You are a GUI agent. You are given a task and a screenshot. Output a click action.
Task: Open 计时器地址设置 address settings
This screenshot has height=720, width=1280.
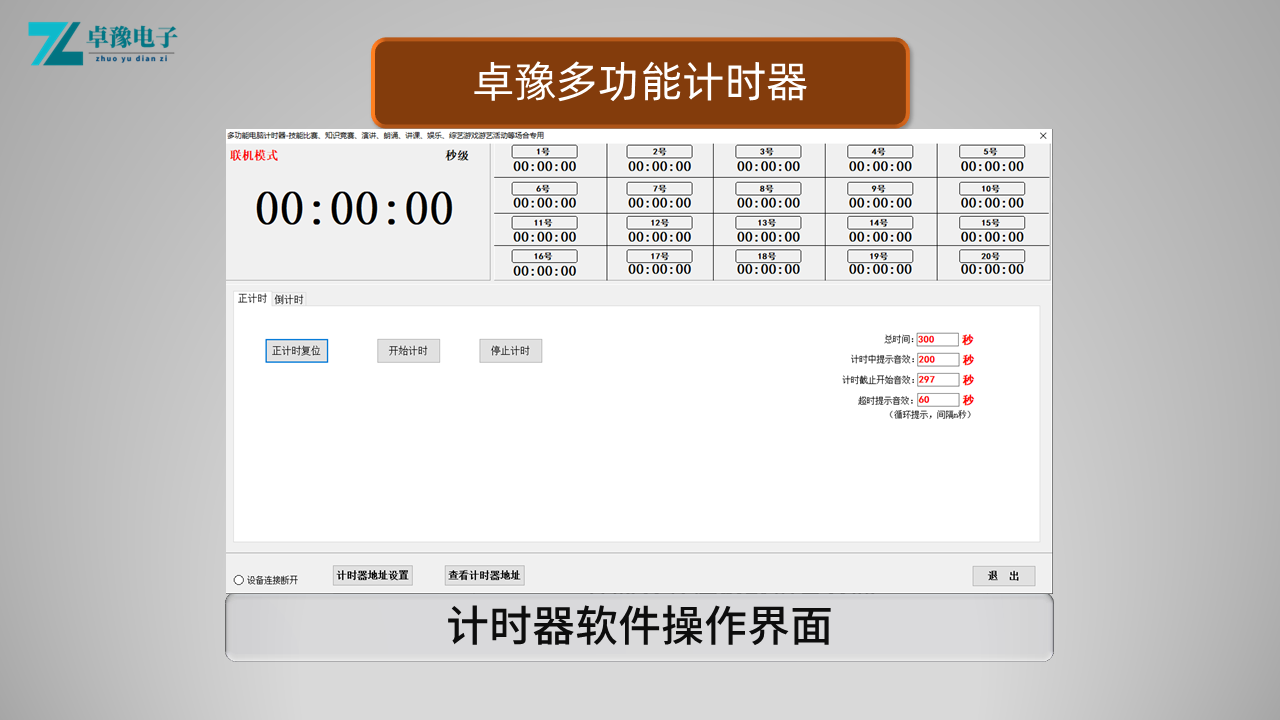click(x=372, y=576)
